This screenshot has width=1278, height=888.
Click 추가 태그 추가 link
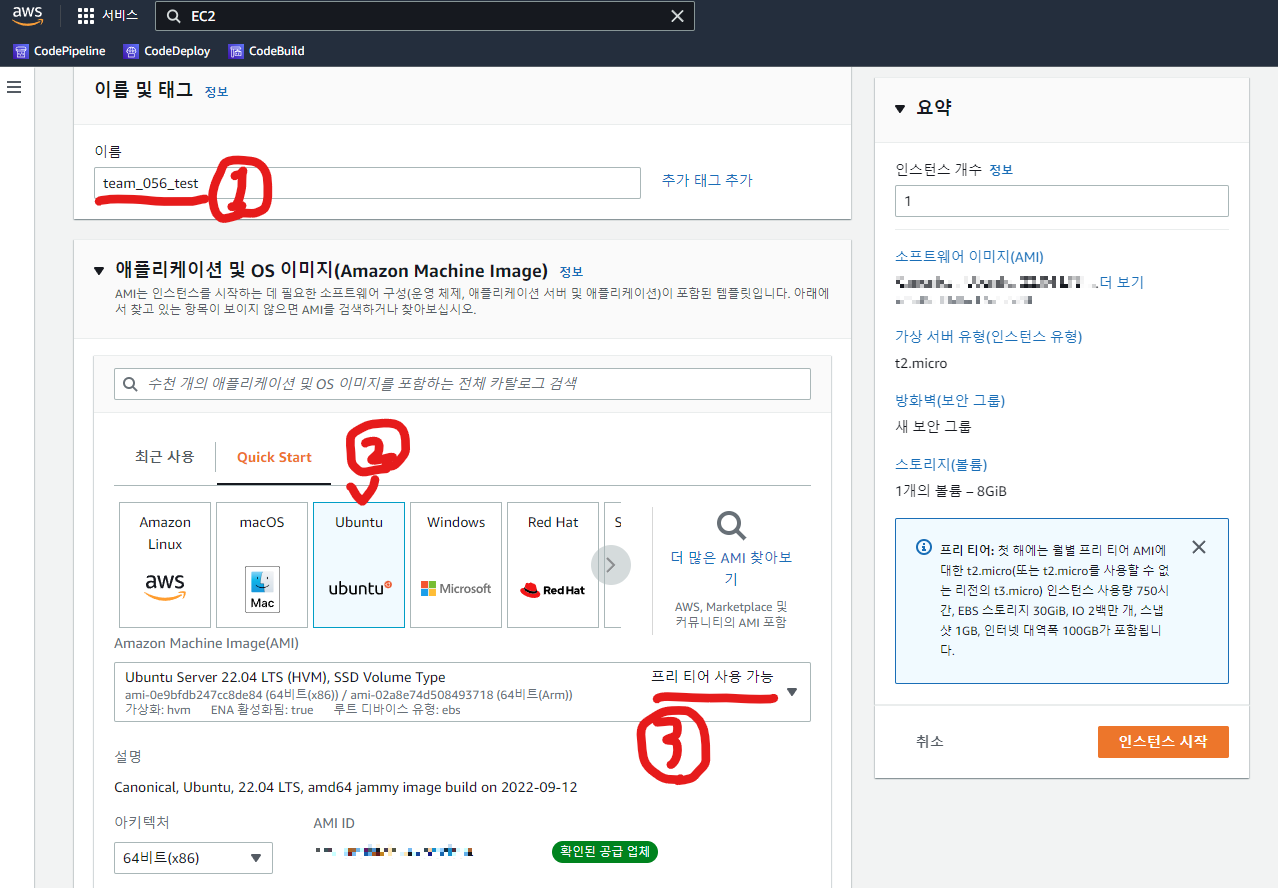(707, 181)
